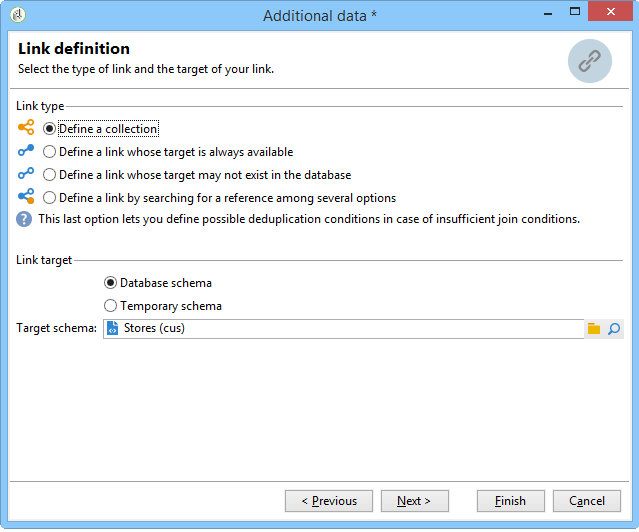Open the target schema folder browser
Viewport: 639px width, 532px height.
(x=594, y=329)
